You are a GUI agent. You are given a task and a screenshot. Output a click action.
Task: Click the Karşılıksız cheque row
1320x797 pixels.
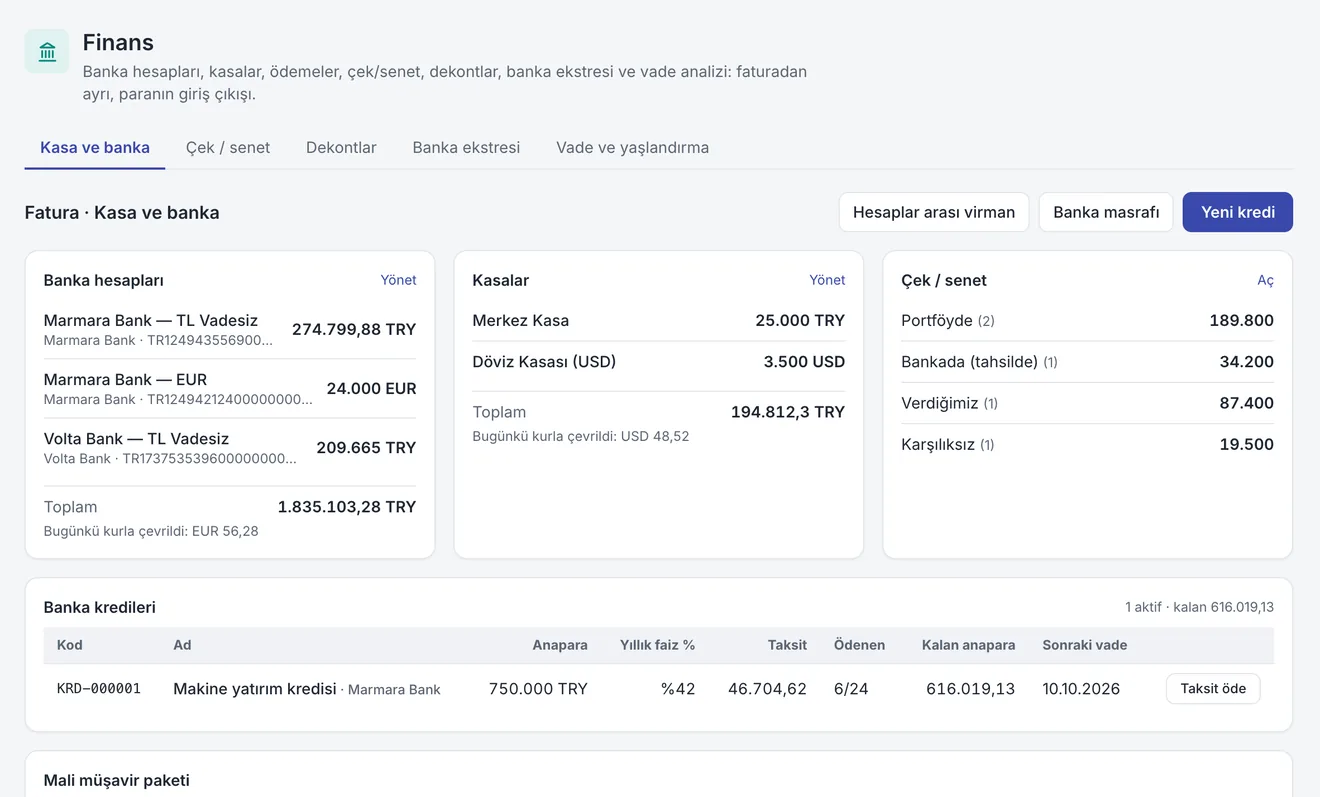click(x=1088, y=444)
